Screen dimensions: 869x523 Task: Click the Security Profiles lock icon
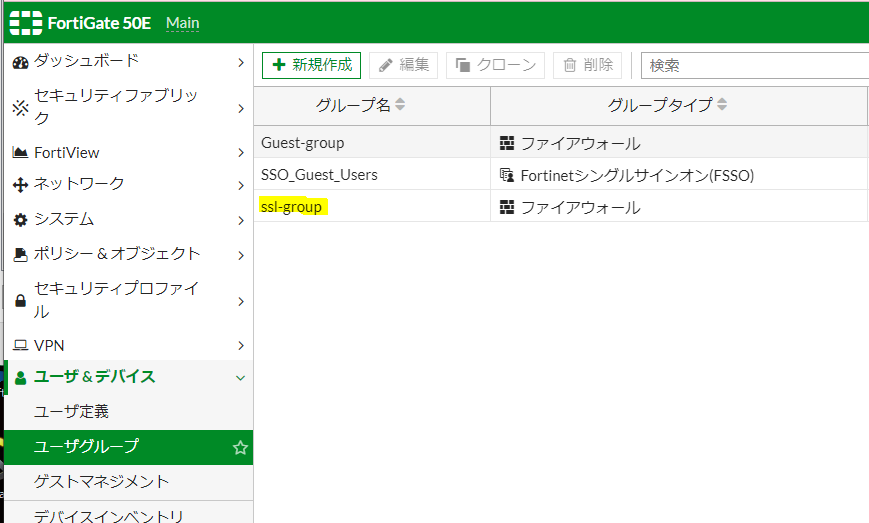point(21,301)
